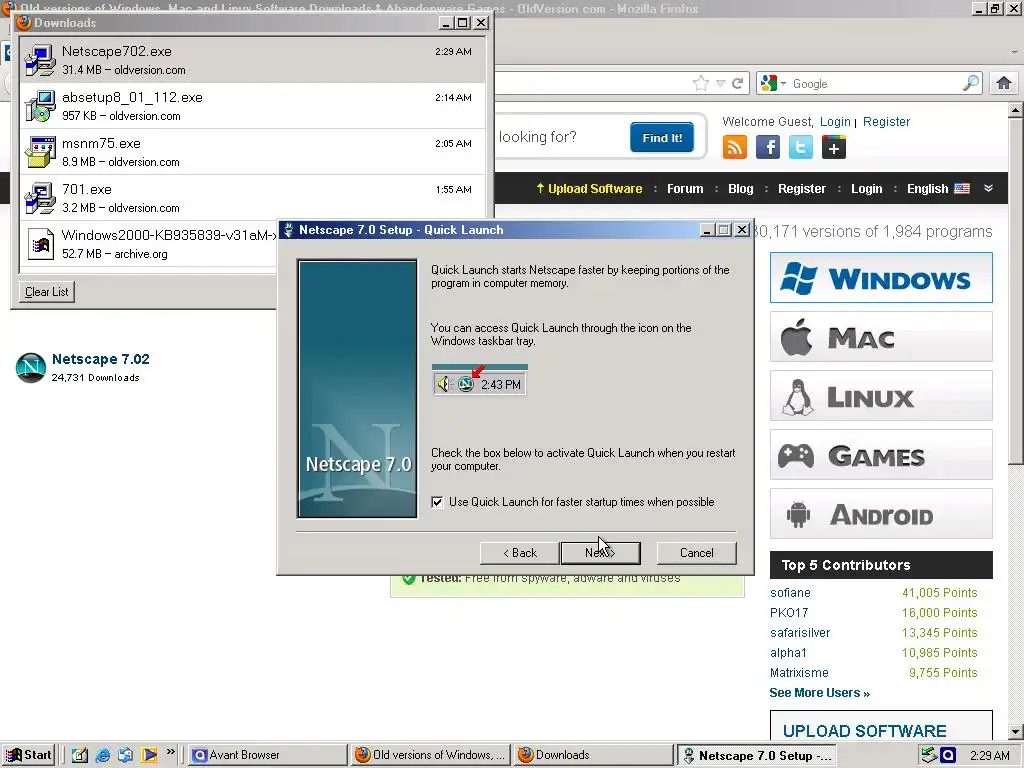1024x768 pixels.
Task: Click the show desktop icon in taskbar quick launch
Action: pyautogui.click(x=80, y=755)
